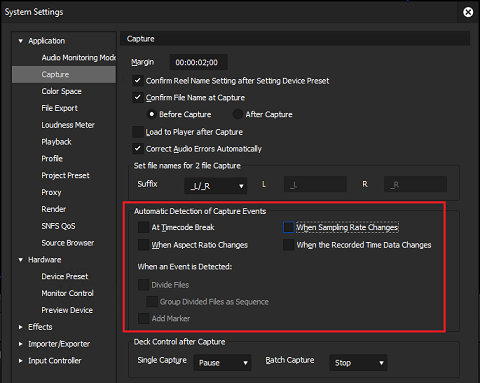Select the After Capture radio button
Image resolution: width=480 pixels, height=383 pixels.
[x=237, y=114]
